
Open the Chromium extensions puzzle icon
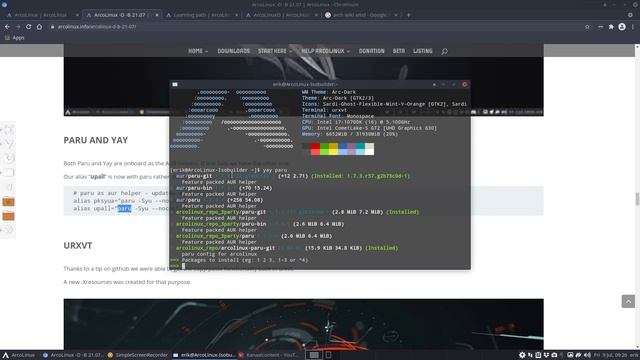(x=611, y=27)
